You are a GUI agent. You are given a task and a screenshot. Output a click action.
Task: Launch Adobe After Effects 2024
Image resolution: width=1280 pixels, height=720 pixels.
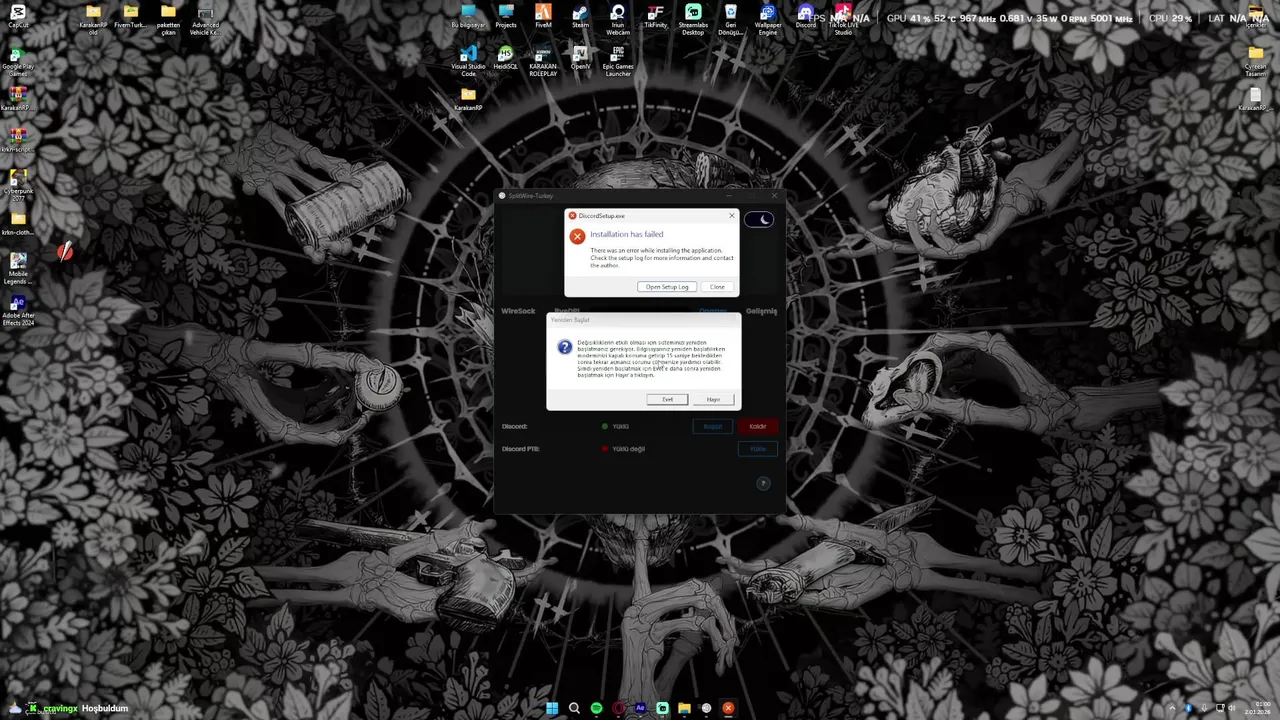tap(18, 310)
